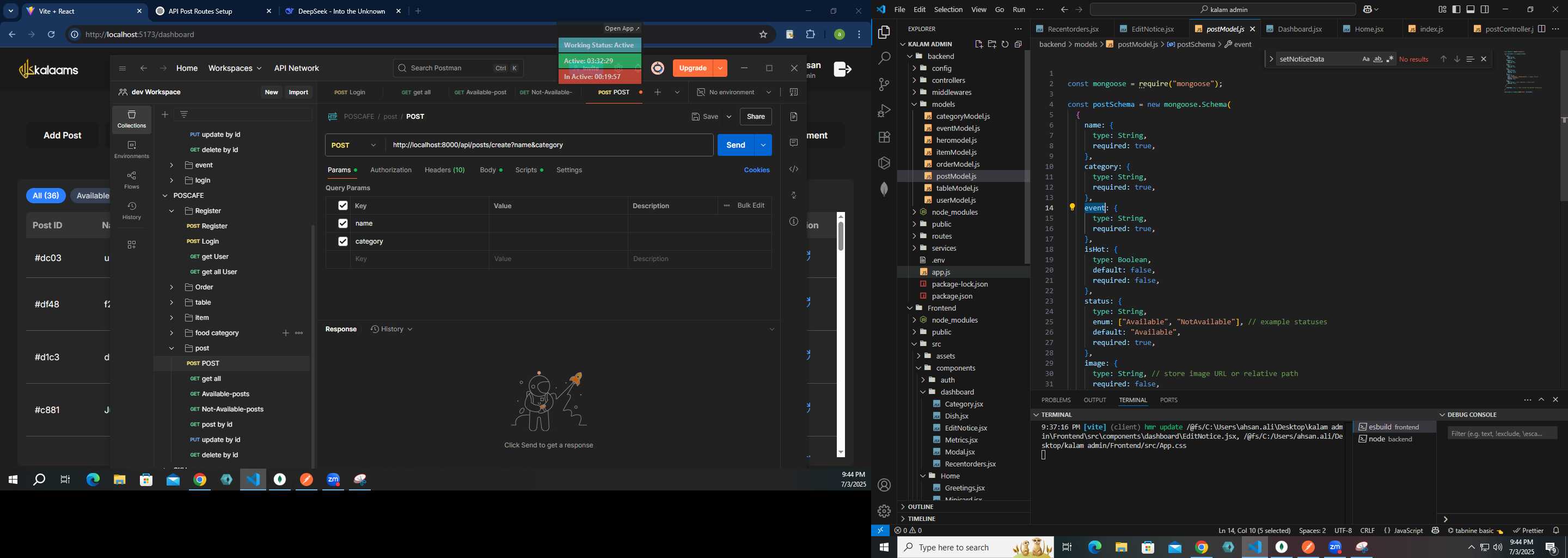Screen dimensions: 1568x558
Task: Refresh the Explorer file tree
Action: click(x=1005, y=44)
